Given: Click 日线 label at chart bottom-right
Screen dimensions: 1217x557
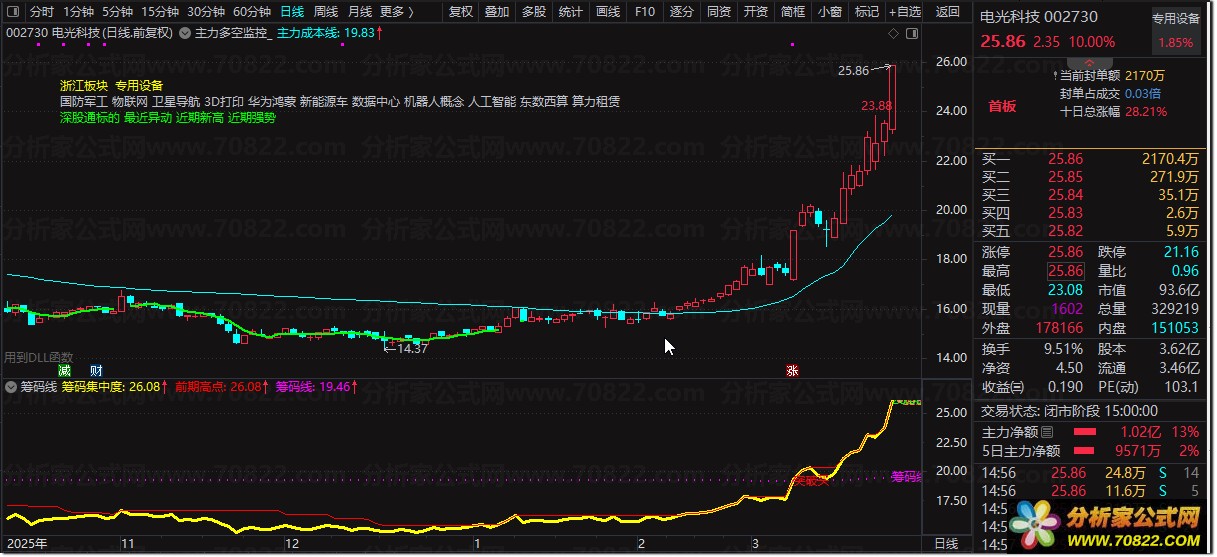Looking at the screenshot, I should [946, 544].
